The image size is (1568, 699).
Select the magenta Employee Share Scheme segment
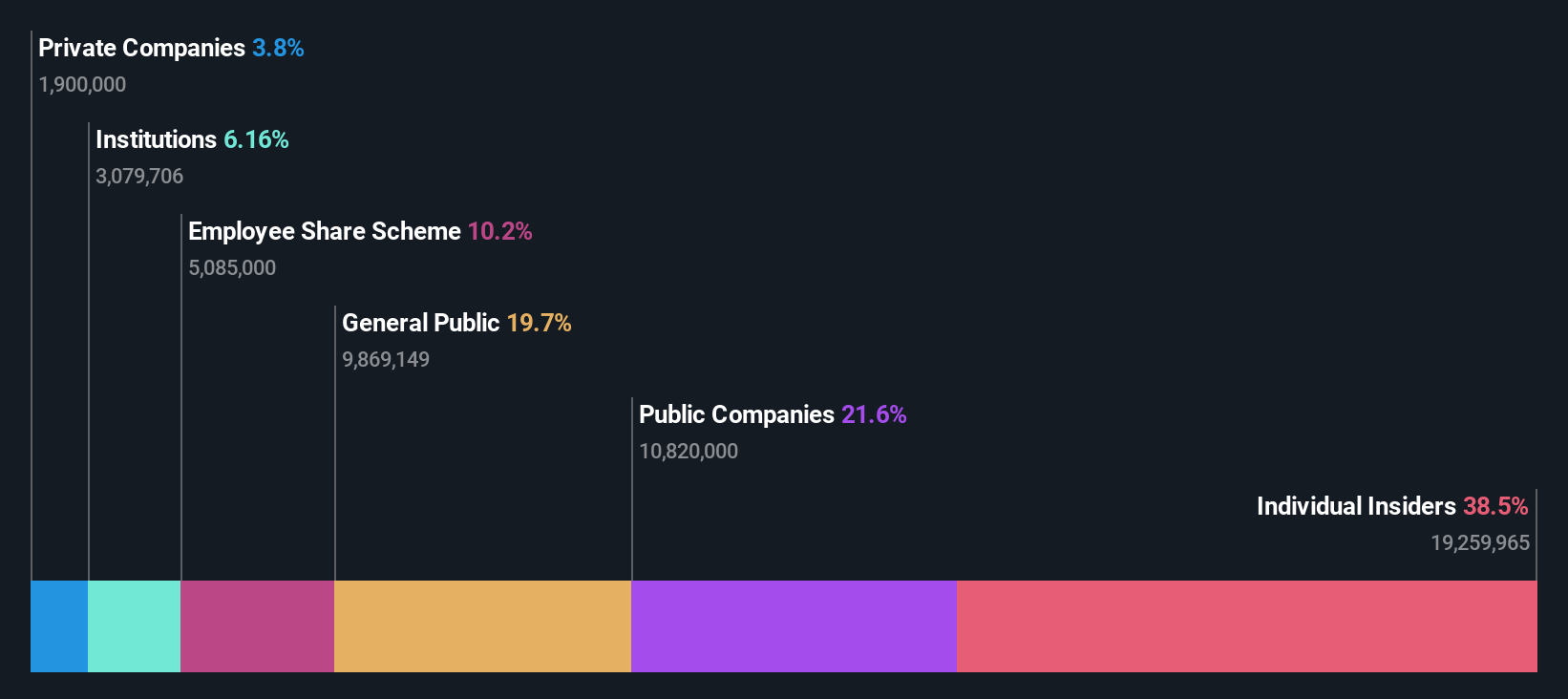[257, 626]
